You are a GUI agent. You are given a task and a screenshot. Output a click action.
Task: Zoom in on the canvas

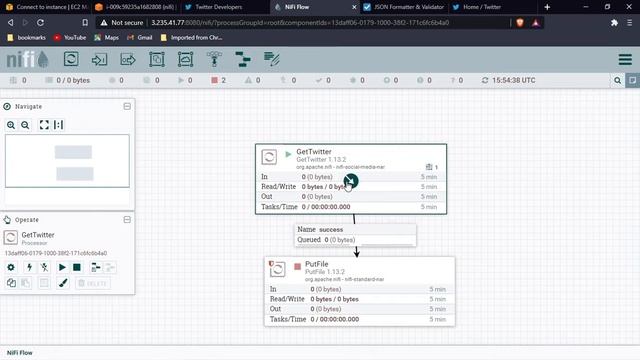11,125
